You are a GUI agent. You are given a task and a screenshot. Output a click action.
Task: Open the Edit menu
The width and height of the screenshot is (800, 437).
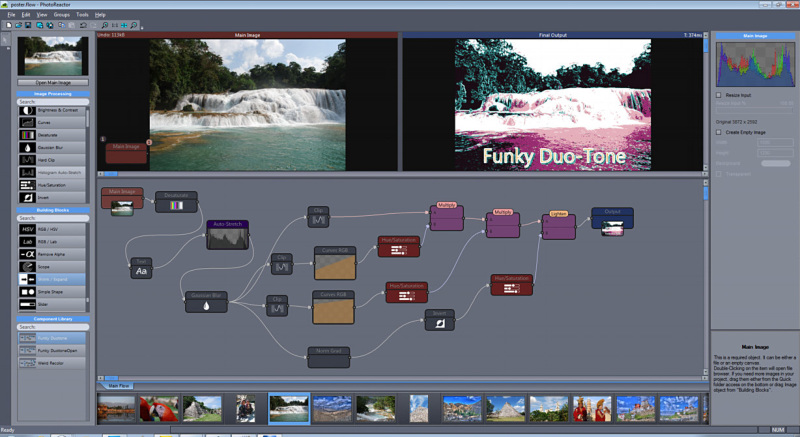26,15
